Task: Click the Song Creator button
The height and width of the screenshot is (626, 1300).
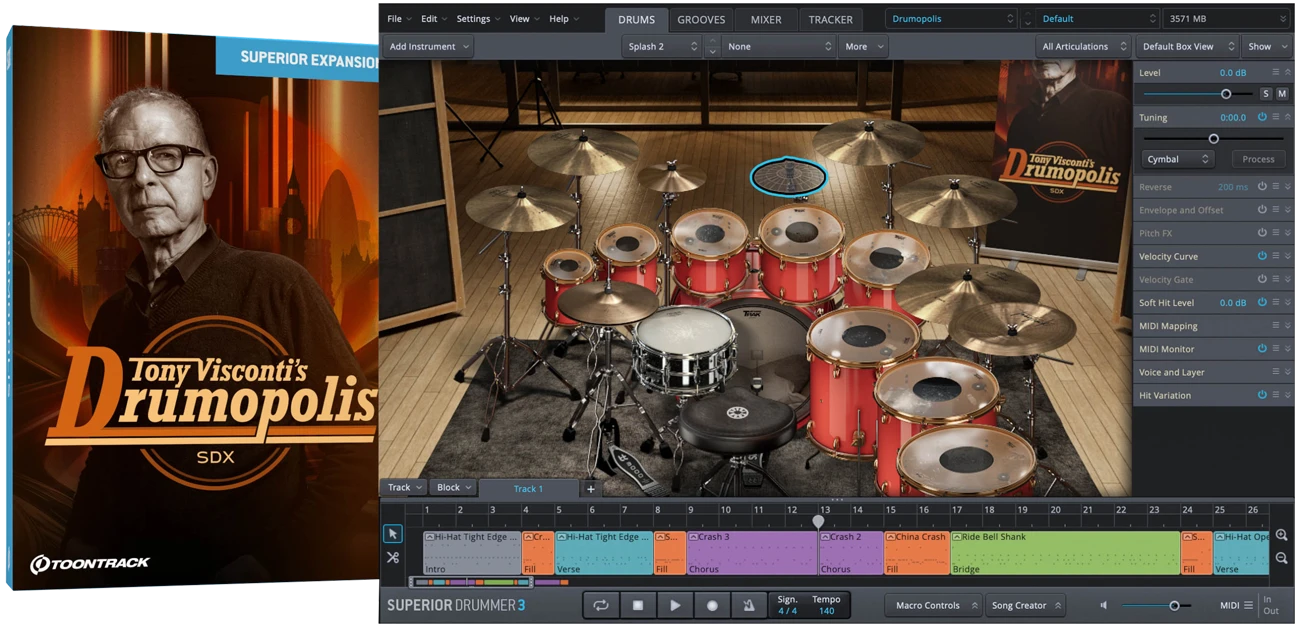Action: coord(1026,605)
